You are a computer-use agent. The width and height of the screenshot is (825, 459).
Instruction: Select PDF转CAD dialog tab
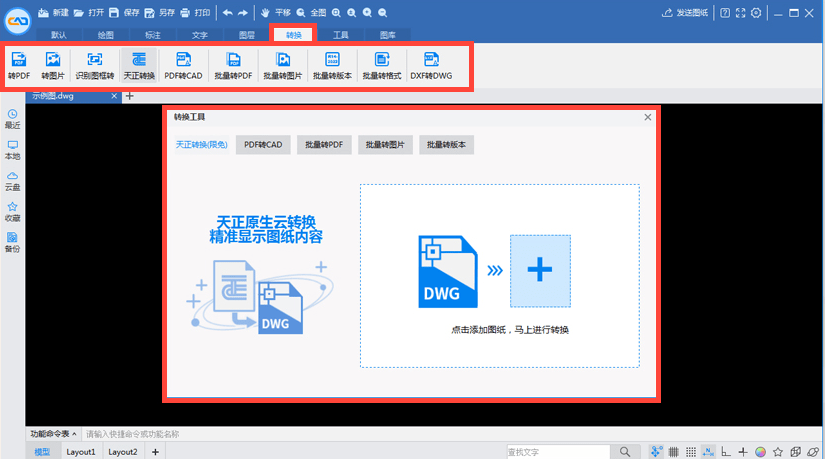(x=263, y=145)
